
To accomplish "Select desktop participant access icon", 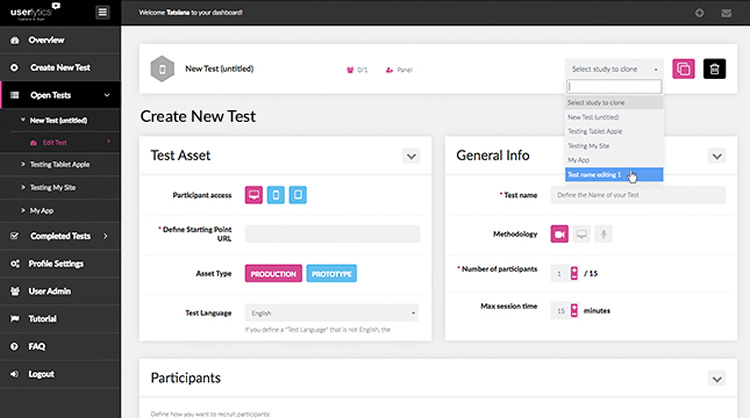I will click(254, 194).
